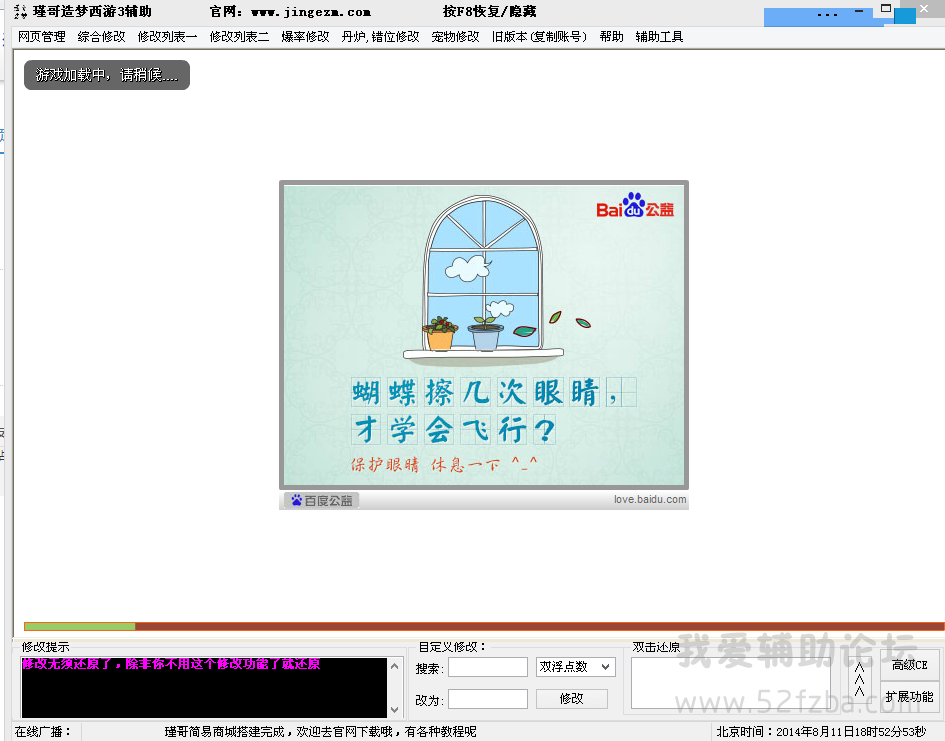
Task: Focus the 搜索 input field
Action: (x=488, y=667)
